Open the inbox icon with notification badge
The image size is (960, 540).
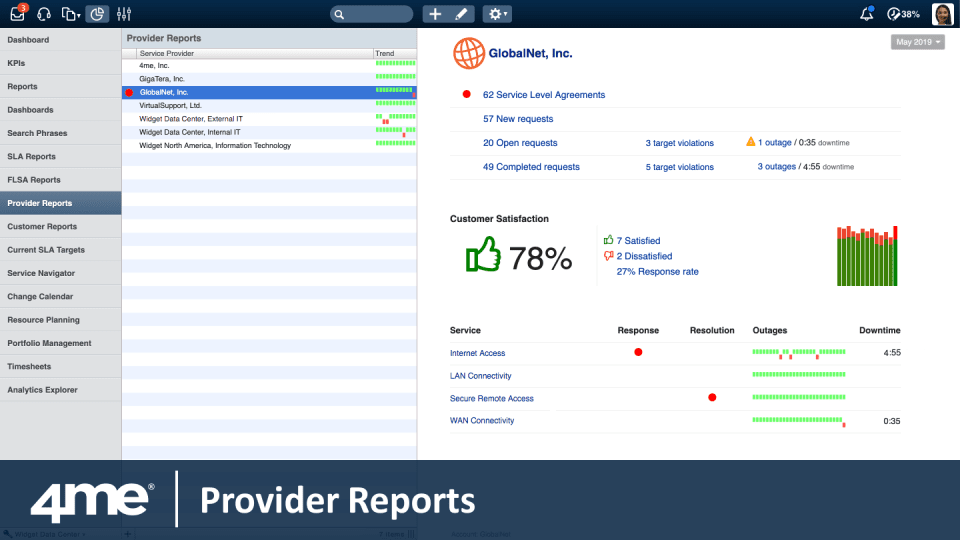[17, 14]
